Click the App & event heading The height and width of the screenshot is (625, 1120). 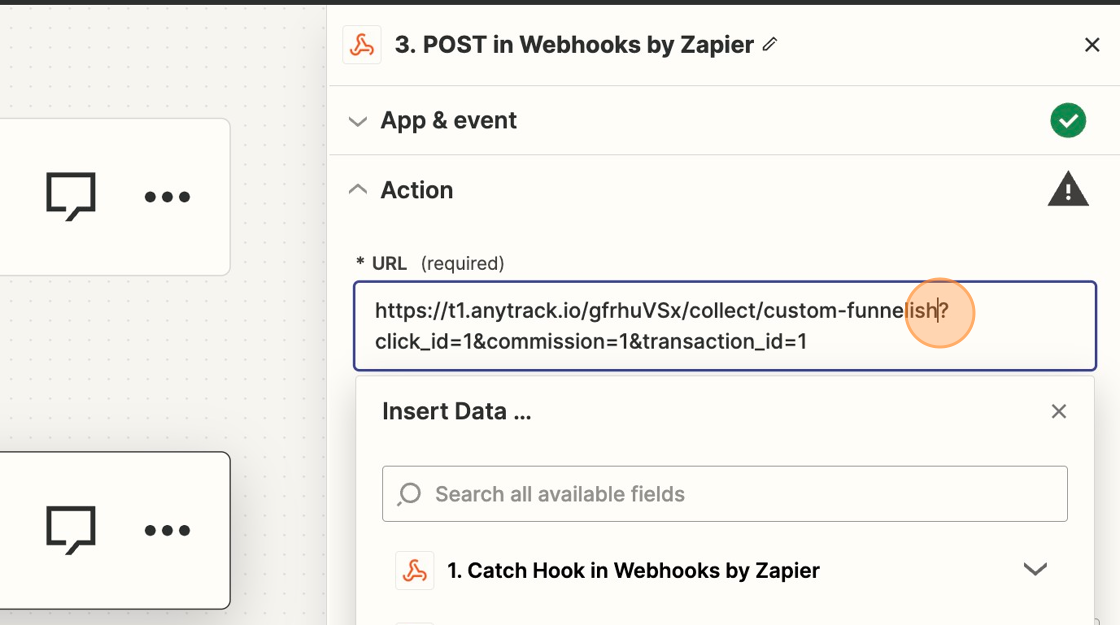tap(449, 121)
